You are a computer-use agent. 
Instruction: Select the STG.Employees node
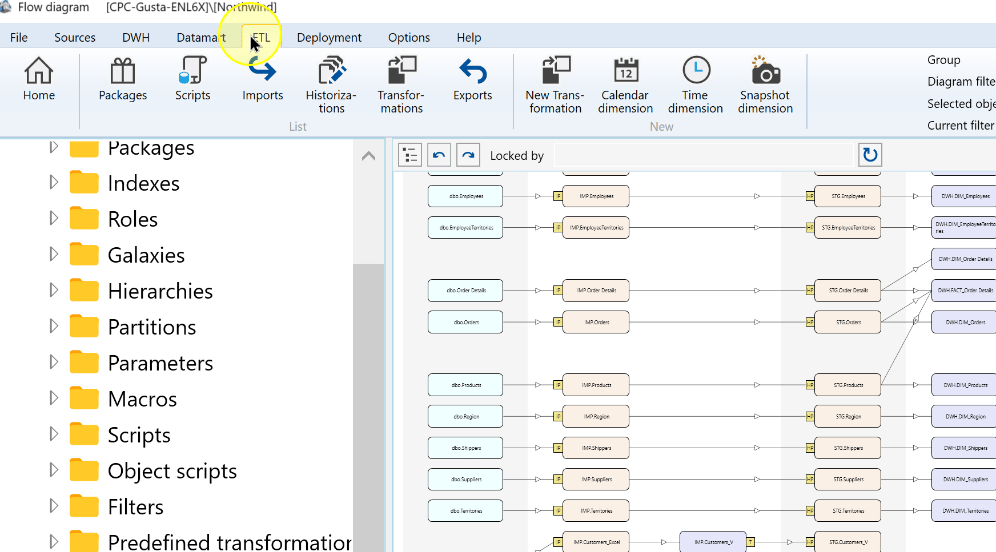pos(847,196)
